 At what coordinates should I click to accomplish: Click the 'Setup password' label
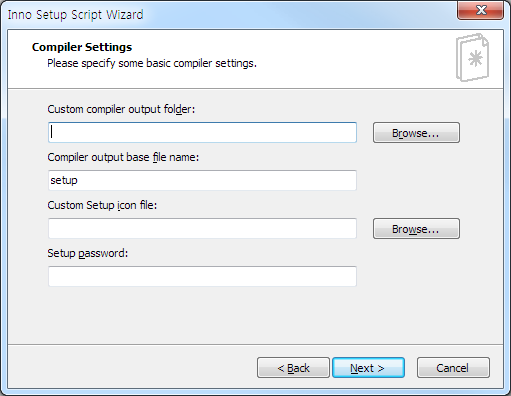(x=88, y=253)
